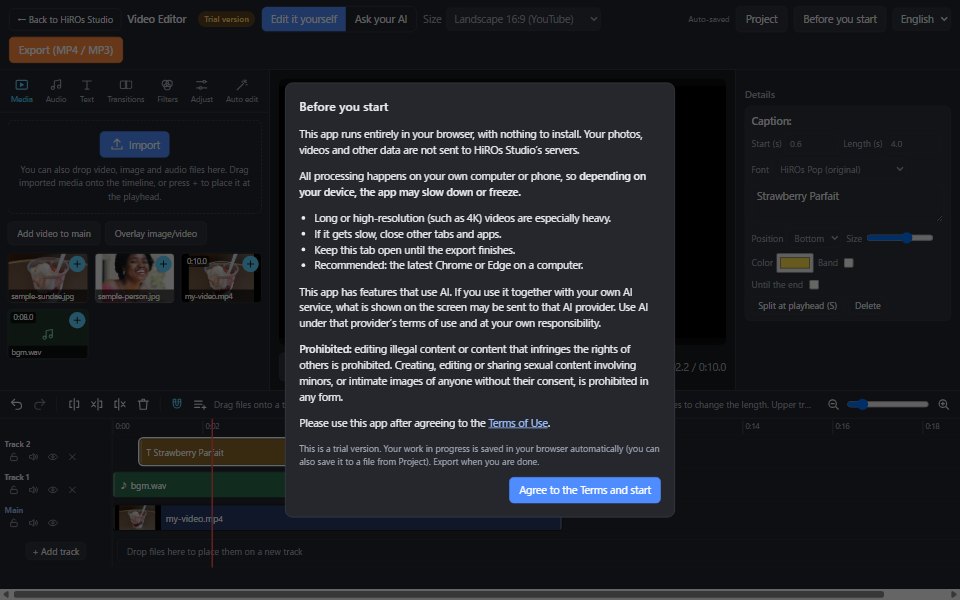
Task: Click the add-track list icon beside magnet
Action: (x=200, y=404)
